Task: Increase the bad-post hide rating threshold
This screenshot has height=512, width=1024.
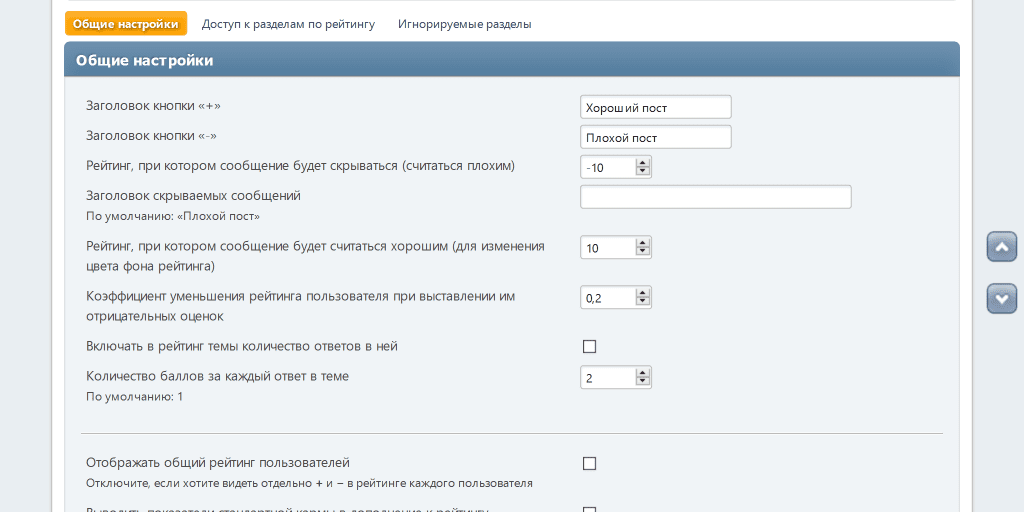Action: click(x=643, y=162)
